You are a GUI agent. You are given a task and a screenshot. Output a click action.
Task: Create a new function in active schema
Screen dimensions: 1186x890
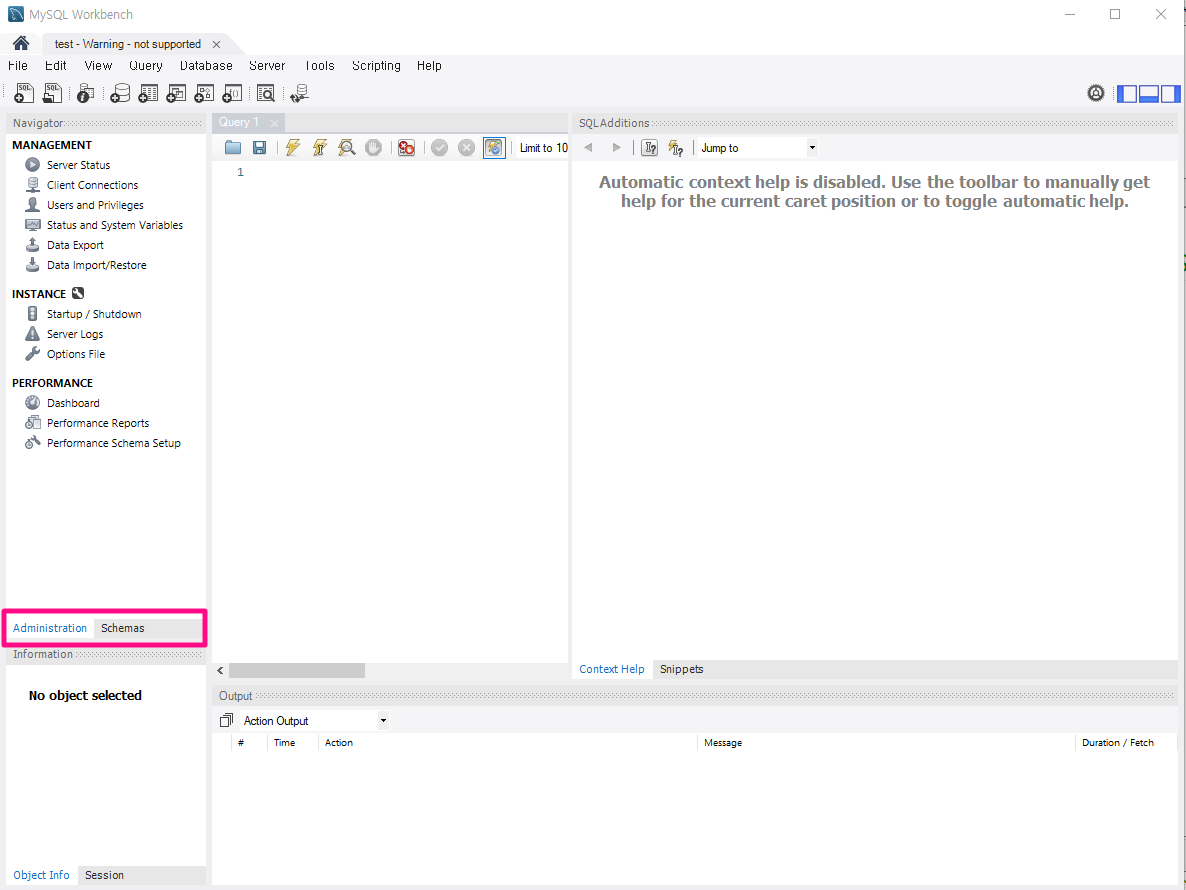coord(232,93)
